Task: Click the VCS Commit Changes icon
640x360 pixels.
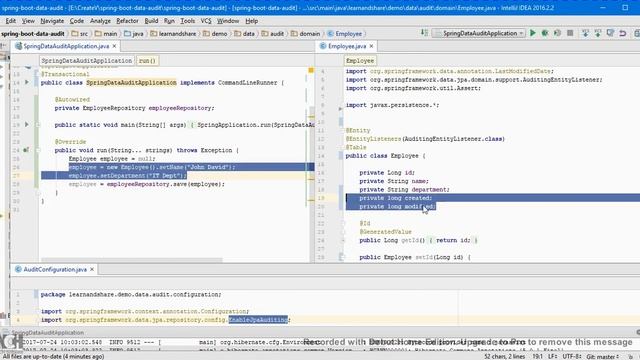Action: [x=598, y=33]
